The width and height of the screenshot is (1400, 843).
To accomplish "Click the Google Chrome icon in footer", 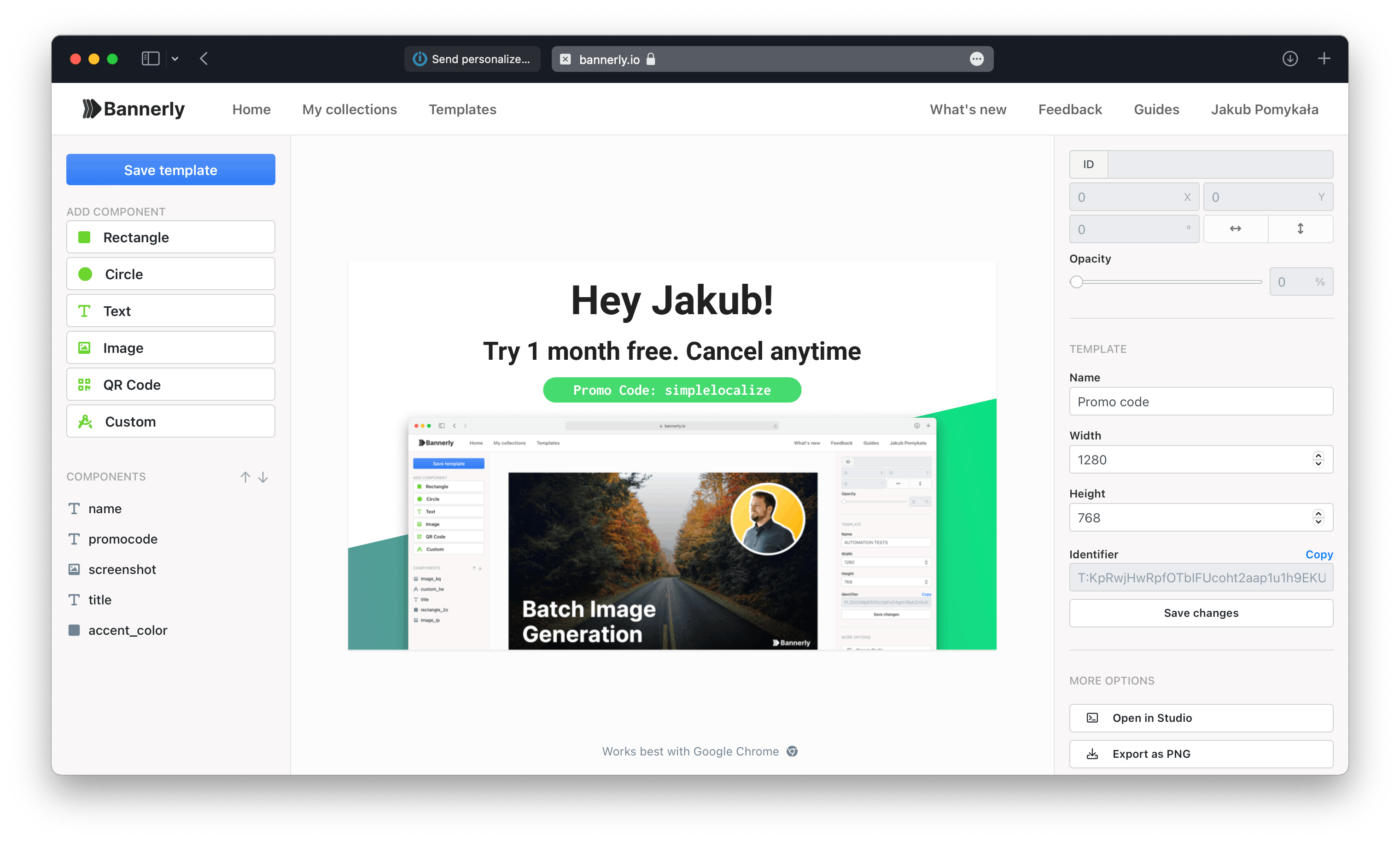I will (791, 751).
